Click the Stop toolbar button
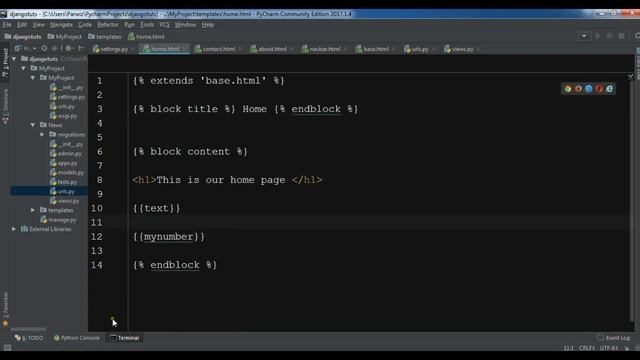Viewport: 640px width, 360px height. click(x=622, y=36)
